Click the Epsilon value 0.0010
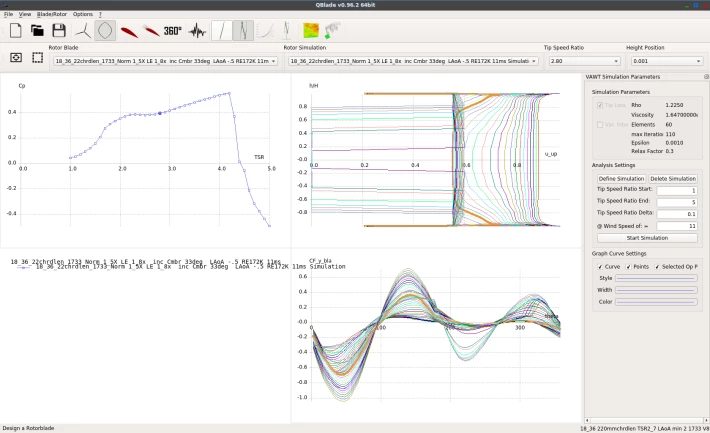Screen dimensions: 710x433 coord(674,143)
